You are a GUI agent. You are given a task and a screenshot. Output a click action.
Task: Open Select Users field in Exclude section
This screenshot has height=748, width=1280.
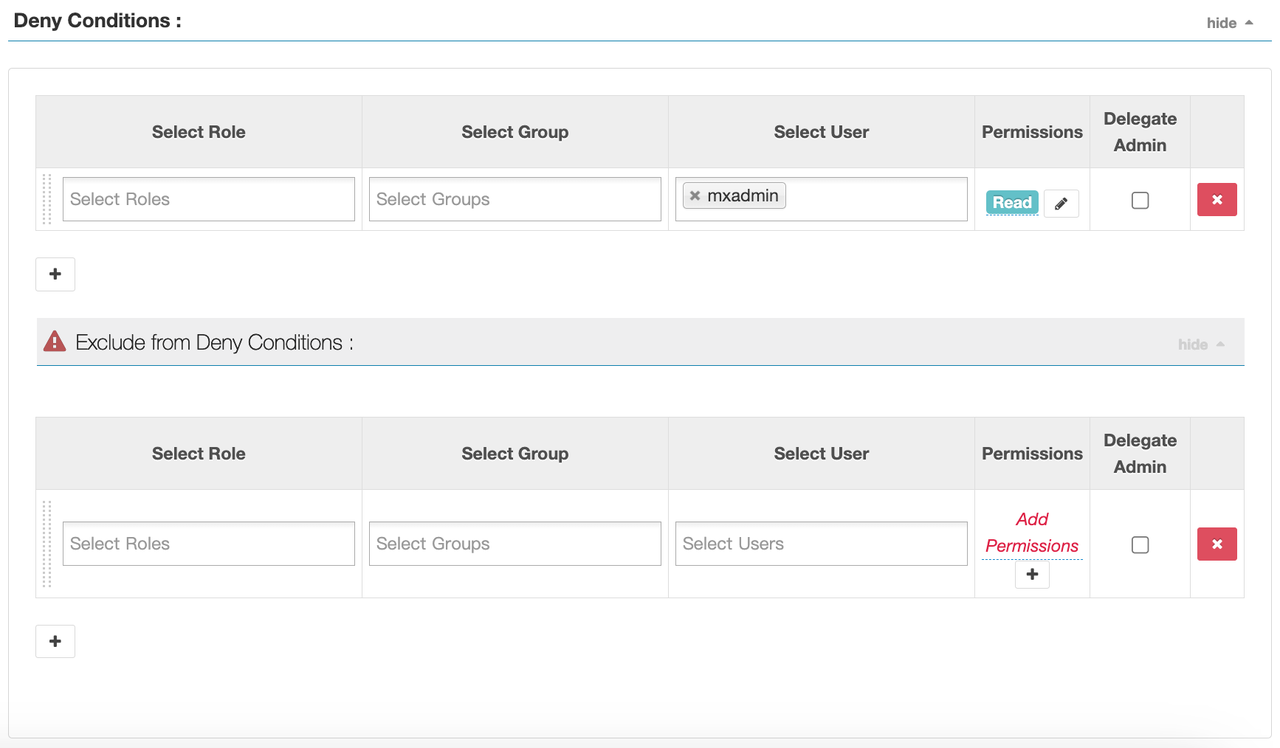point(821,544)
